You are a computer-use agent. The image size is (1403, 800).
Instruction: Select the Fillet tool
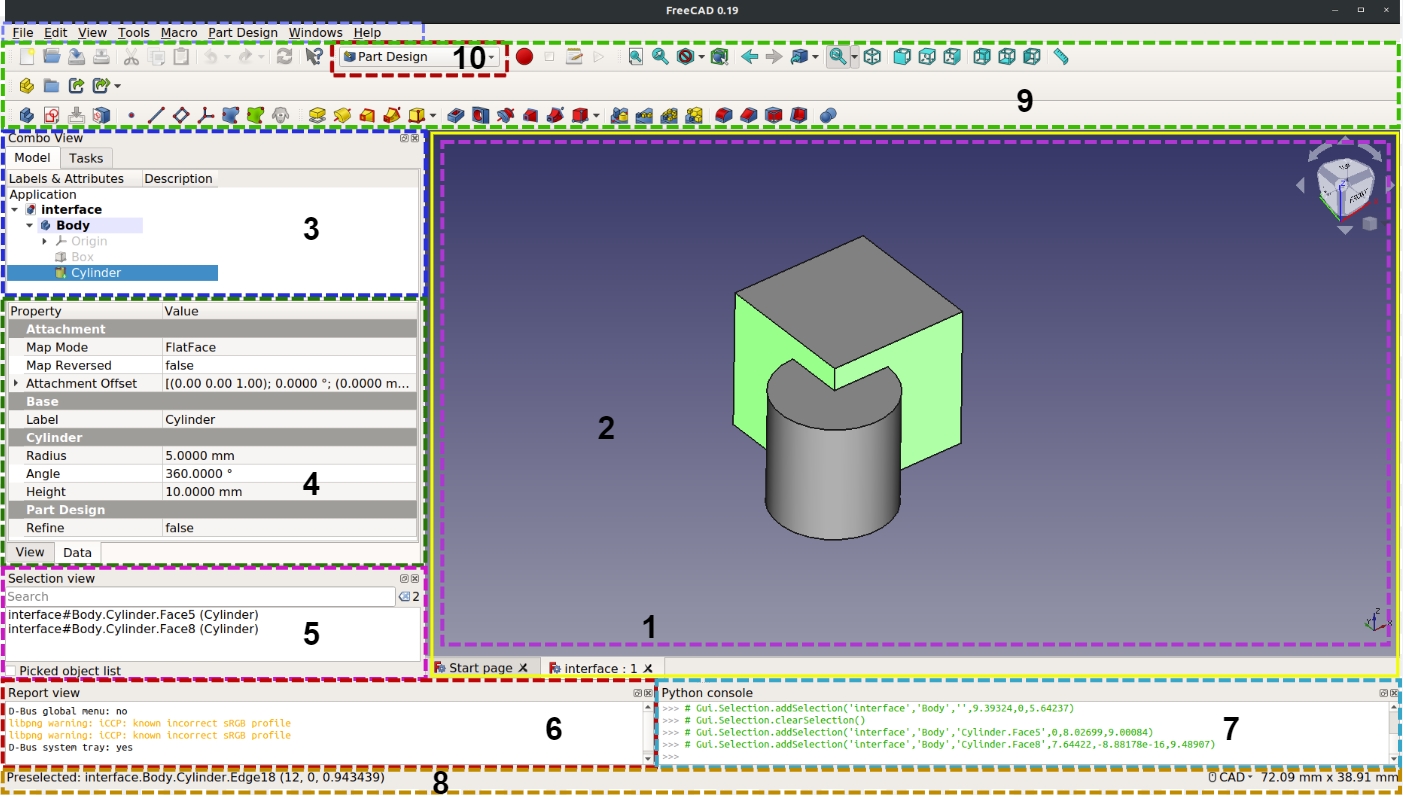pyautogui.click(x=722, y=115)
